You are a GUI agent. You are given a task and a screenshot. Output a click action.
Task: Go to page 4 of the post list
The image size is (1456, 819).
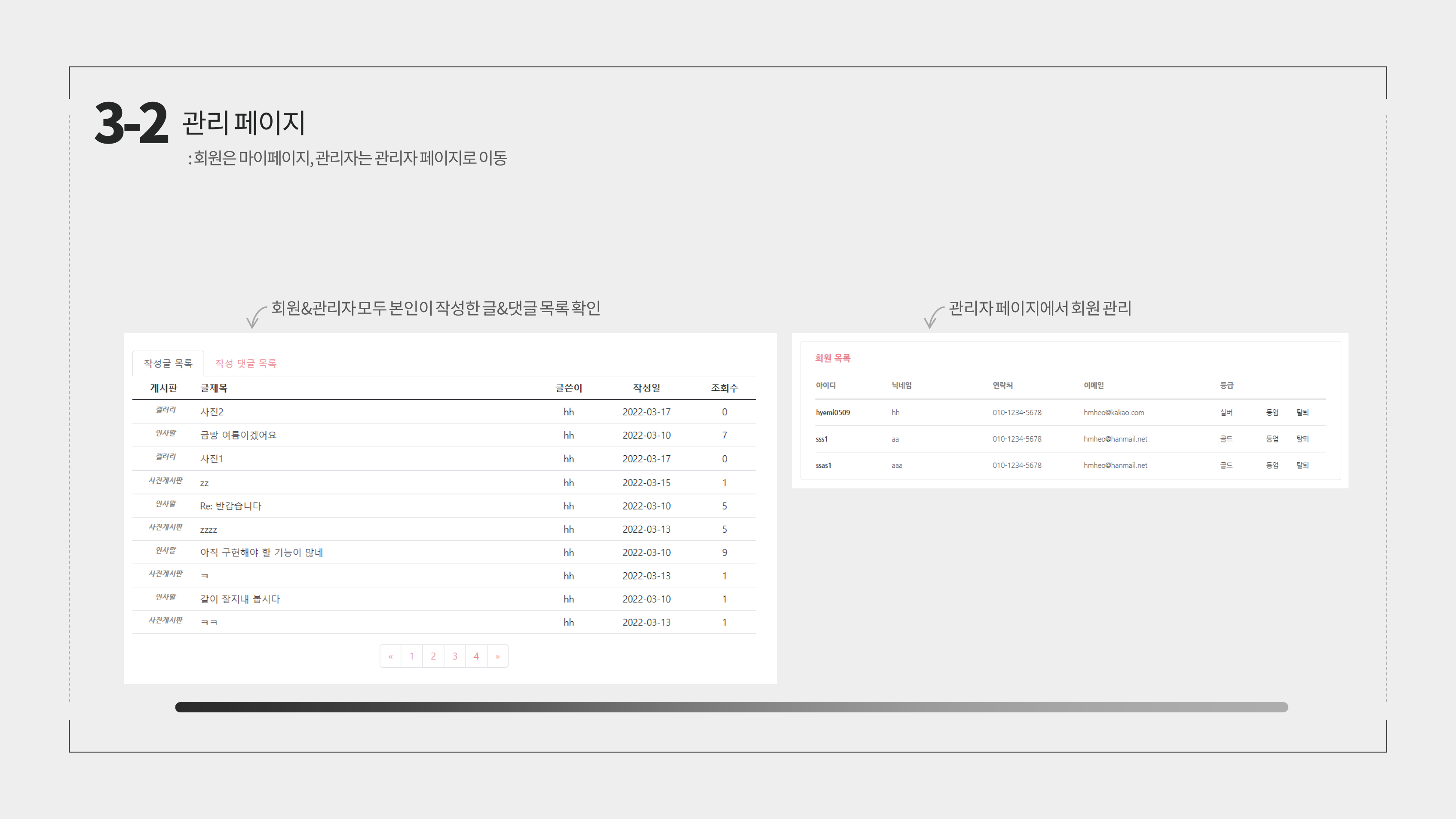476,656
